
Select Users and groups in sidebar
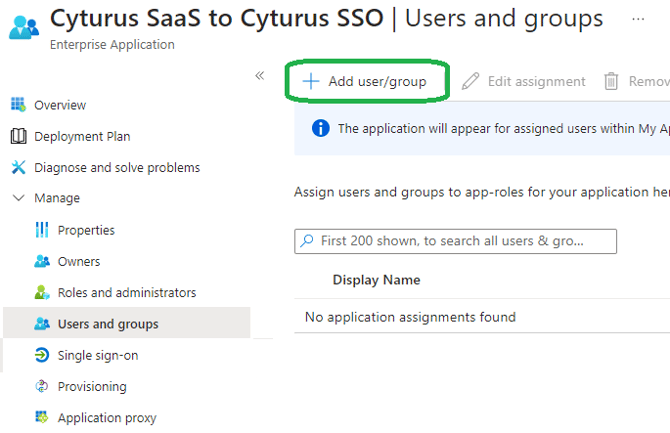108,324
